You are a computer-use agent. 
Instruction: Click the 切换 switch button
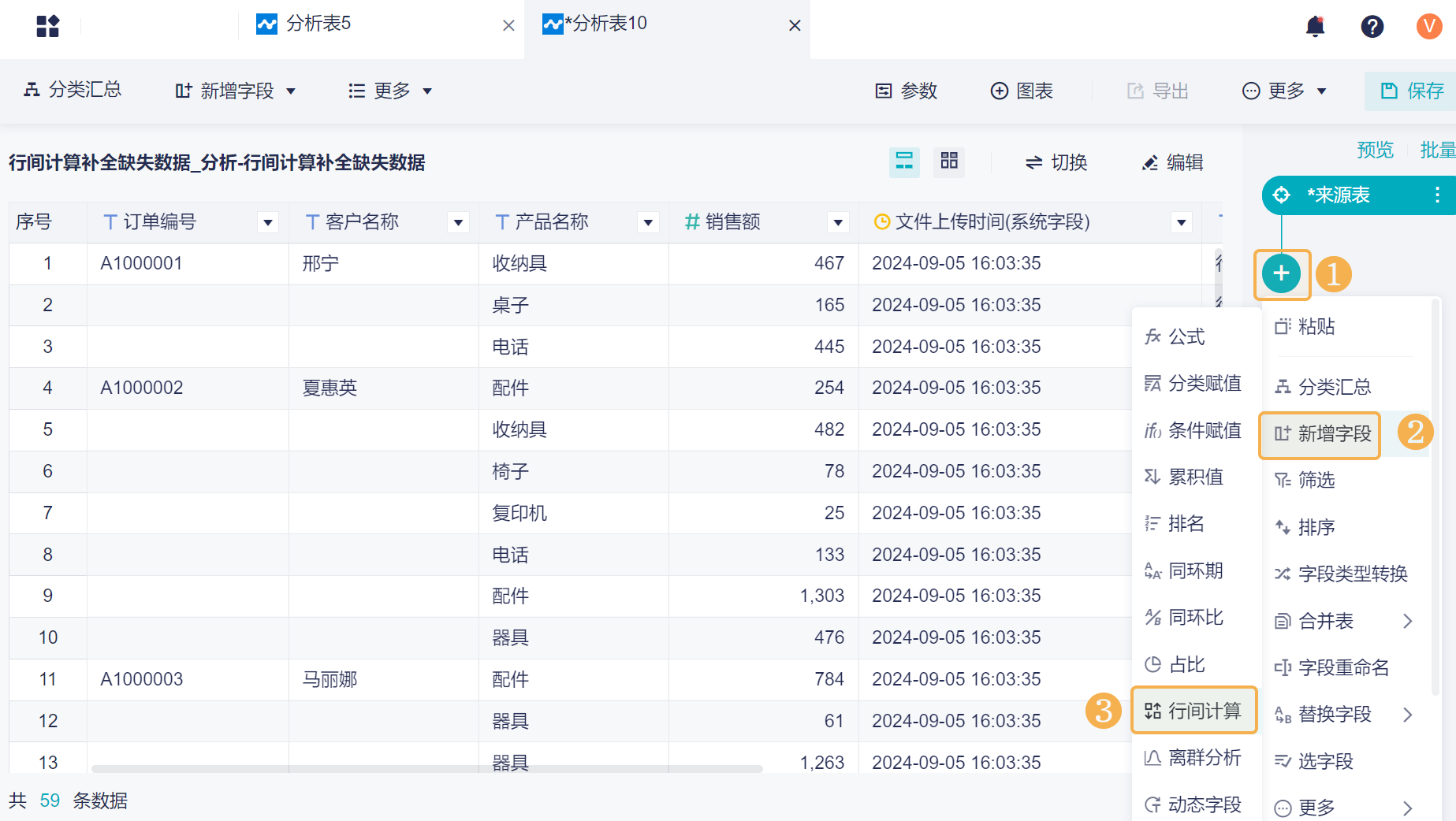tap(1056, 162)
